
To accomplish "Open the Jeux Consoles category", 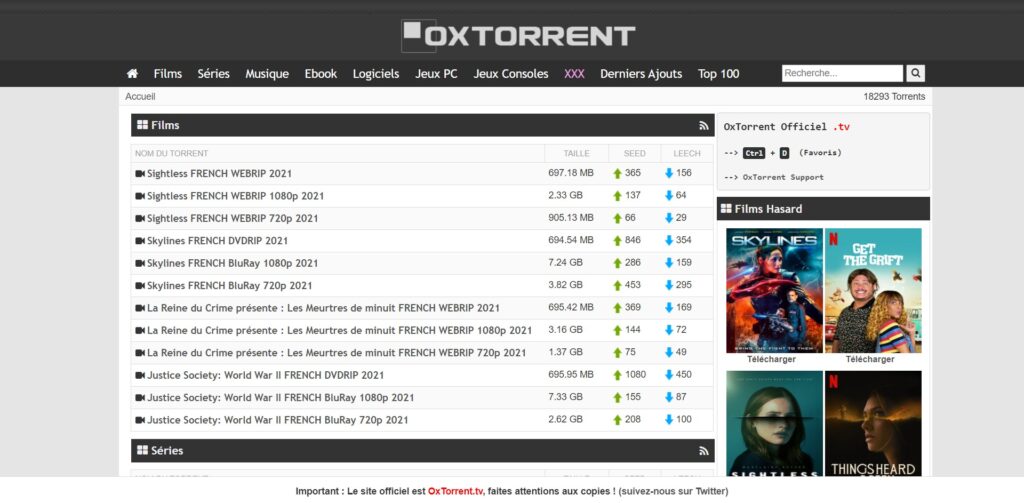I will tap(511, 74).
